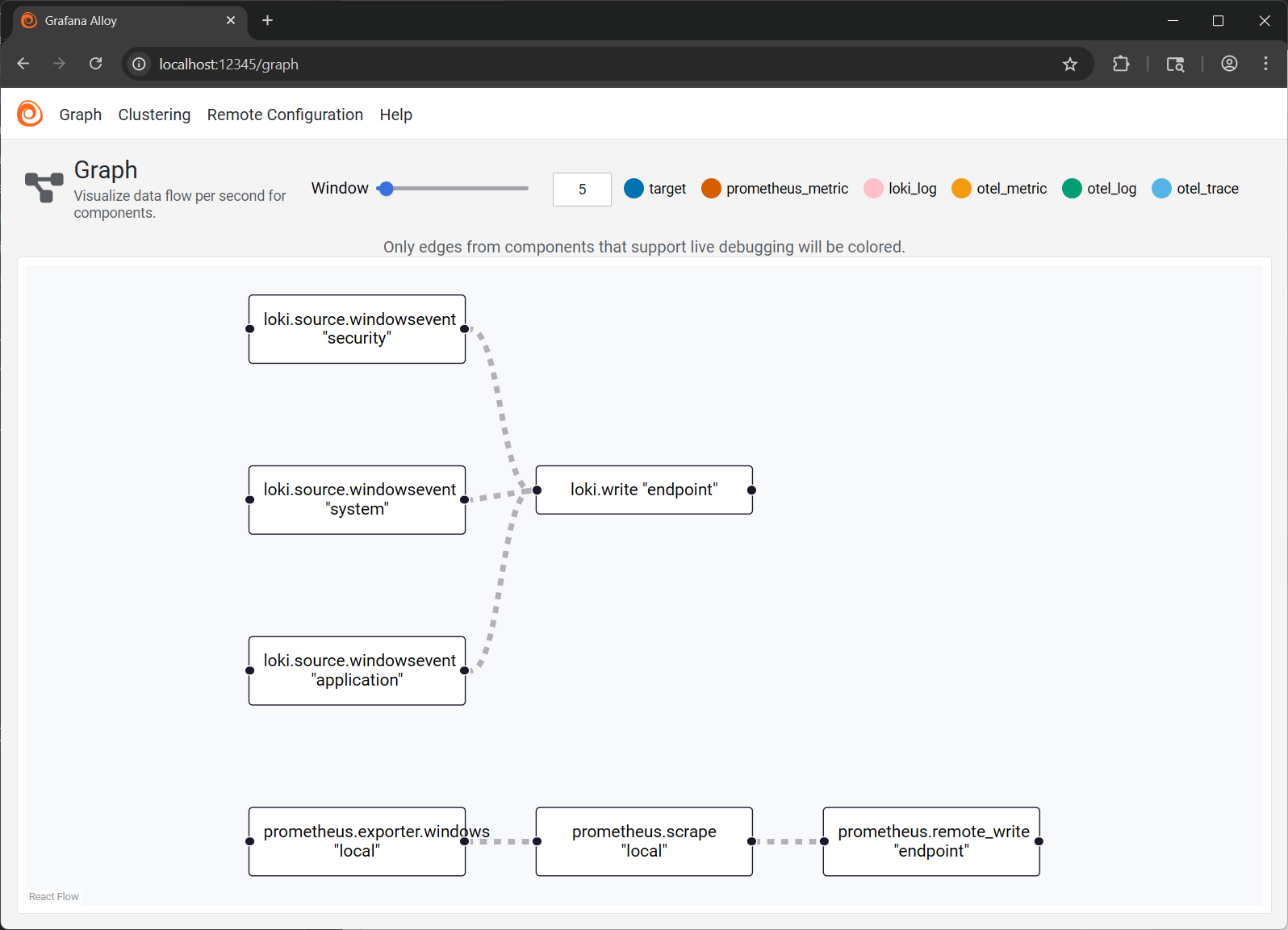
Task: Select the prometheus.scrape "local" node
Action: (x=644, y=842)
